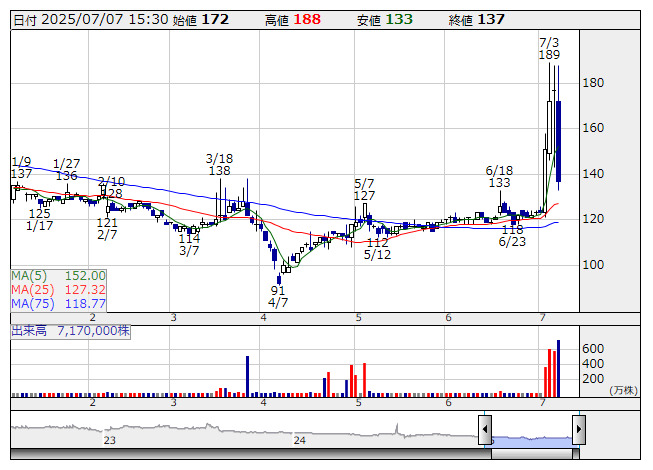Click the MA(75) legend entry
The image size is (653, 470).
(58, 303)
